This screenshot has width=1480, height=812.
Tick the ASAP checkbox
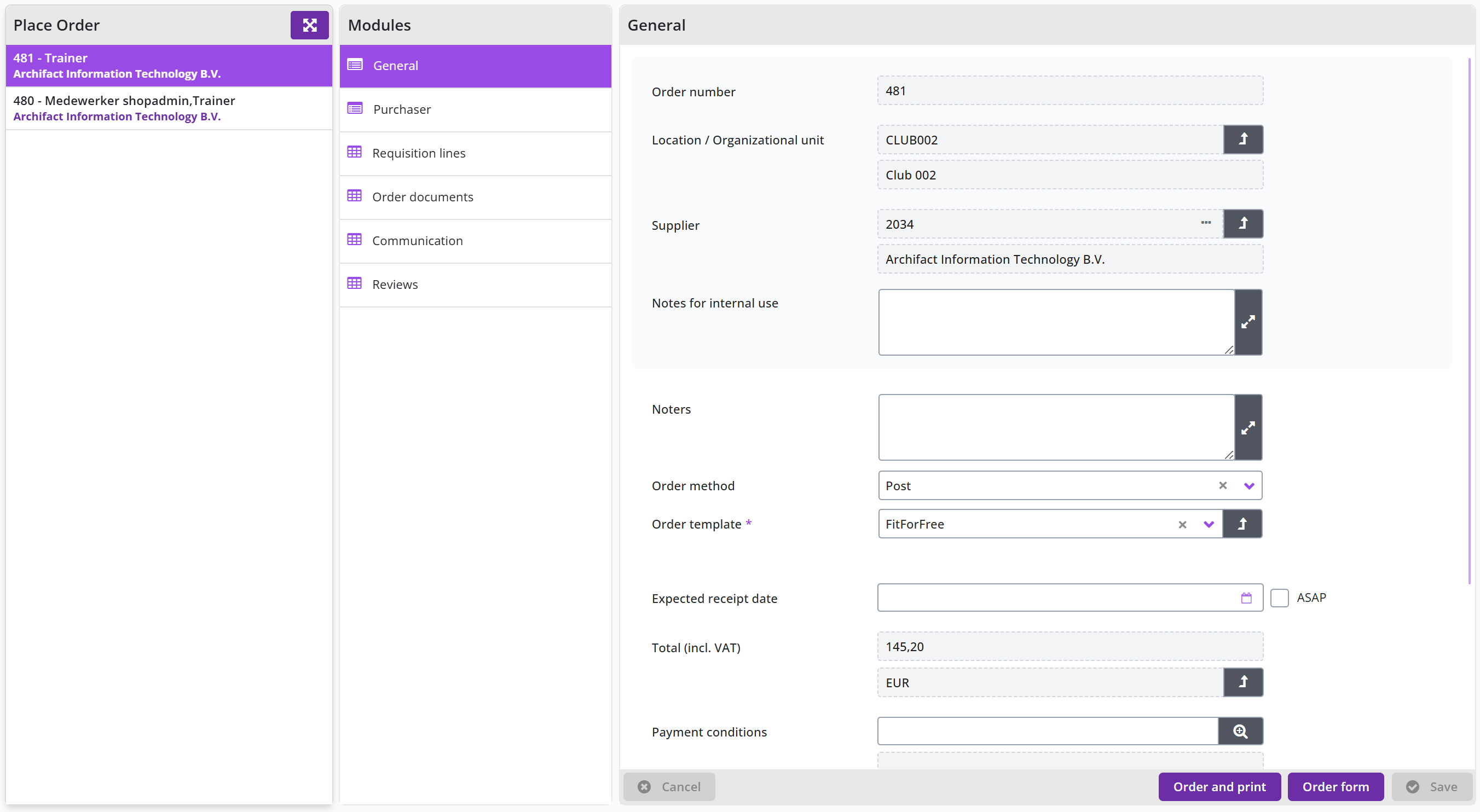pyautogui.click(x=1280, y=599)
